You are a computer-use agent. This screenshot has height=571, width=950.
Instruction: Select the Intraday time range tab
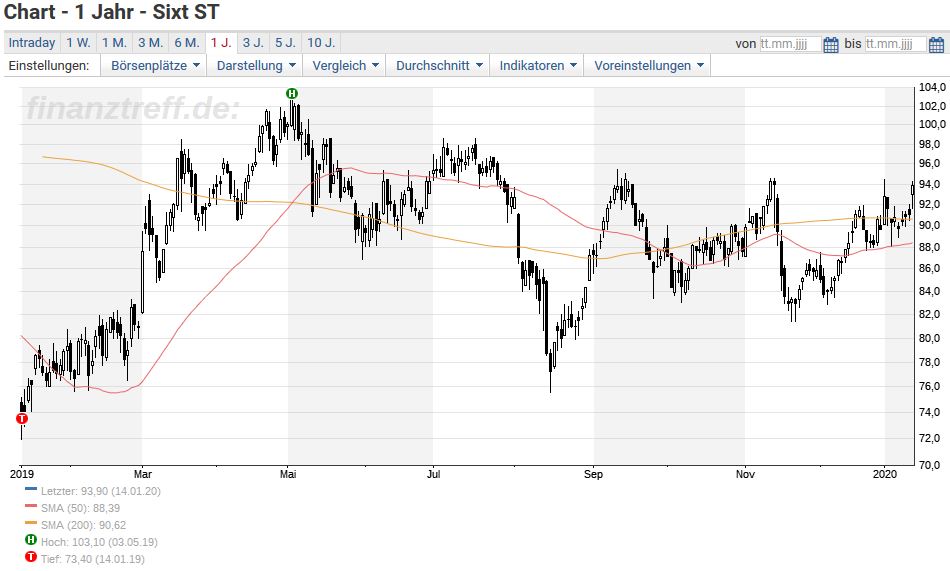coord(32,43)
